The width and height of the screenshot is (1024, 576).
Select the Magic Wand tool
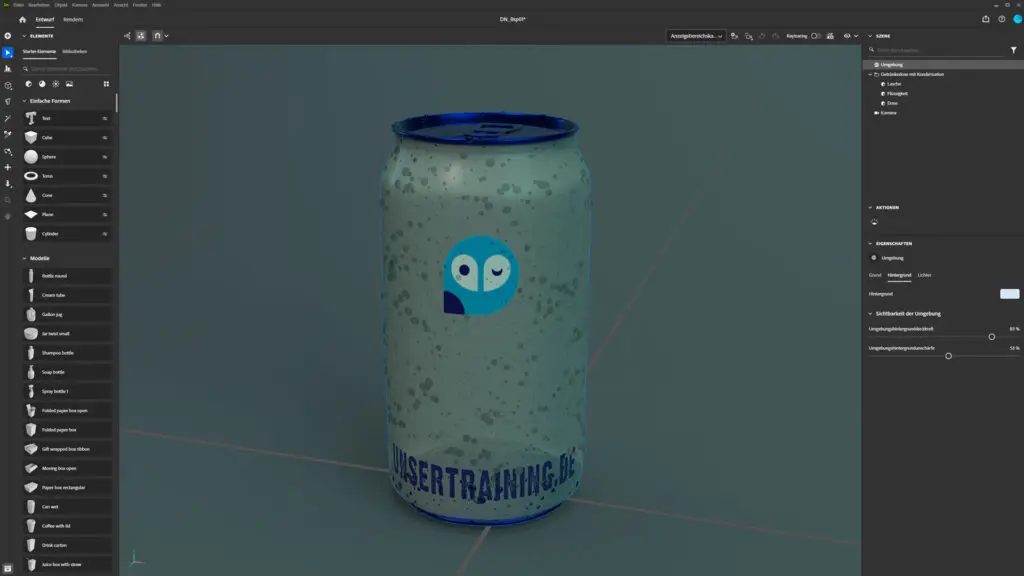click(x=8, y=118)
